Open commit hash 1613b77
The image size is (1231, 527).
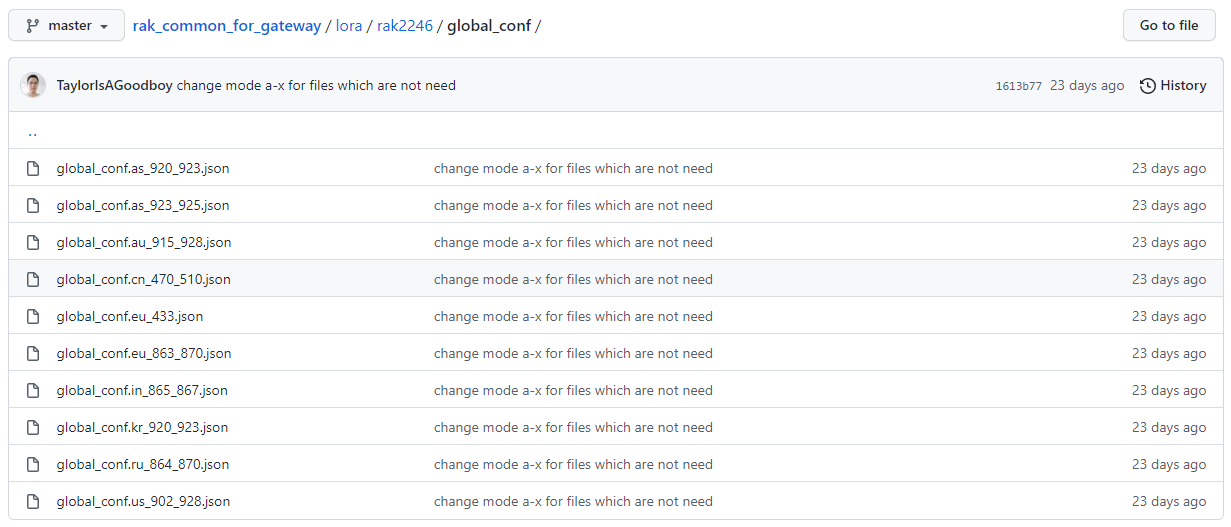[x=1018, y=86]
